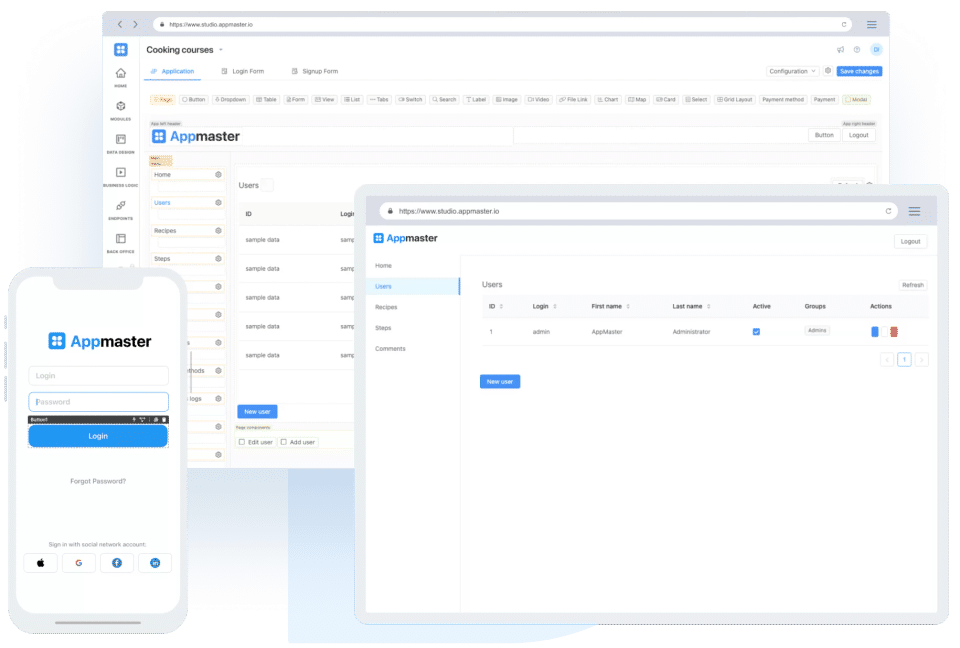This screenshot has width=960, height=648.
Task: Click Refresh button above users table
Action: pyautogui.click(x=912, y=285)
